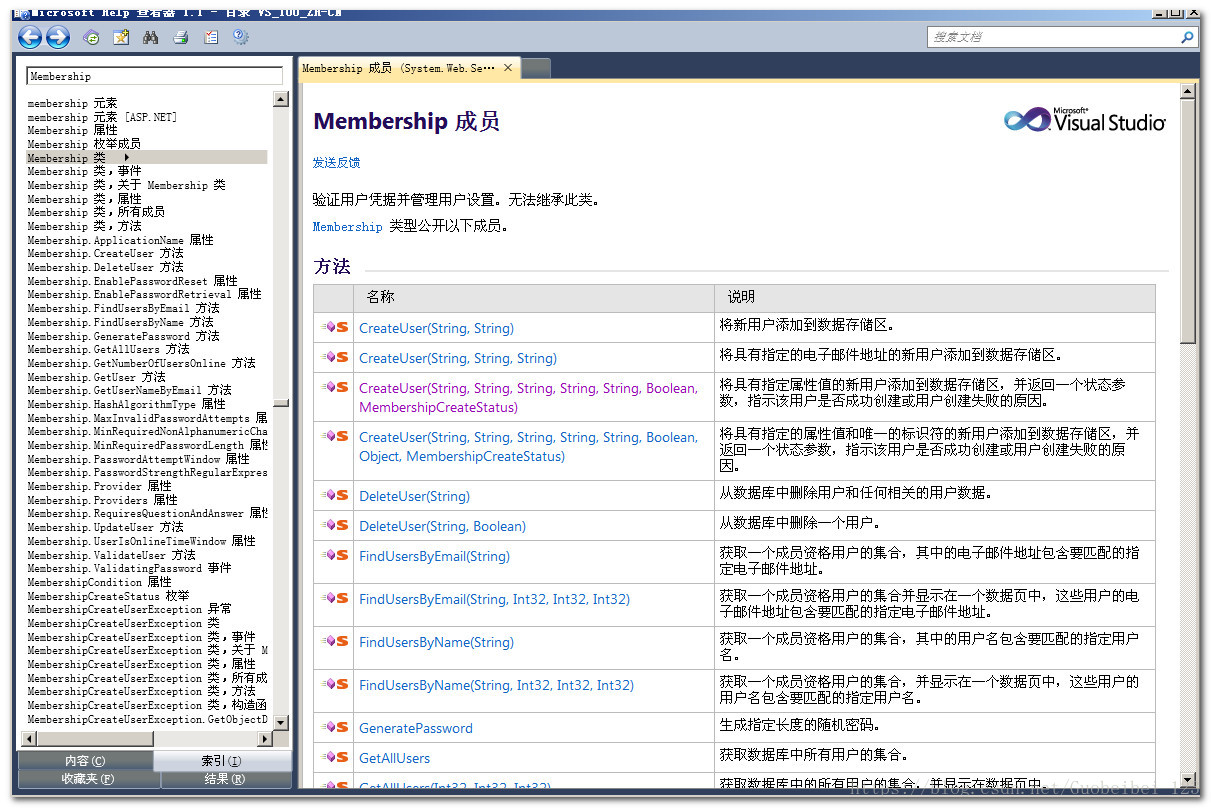Image resolution: width=1211 pixels, height=808 pixels.
Task: Switch to the 索引(I) index tab
Action: point(222,761)
